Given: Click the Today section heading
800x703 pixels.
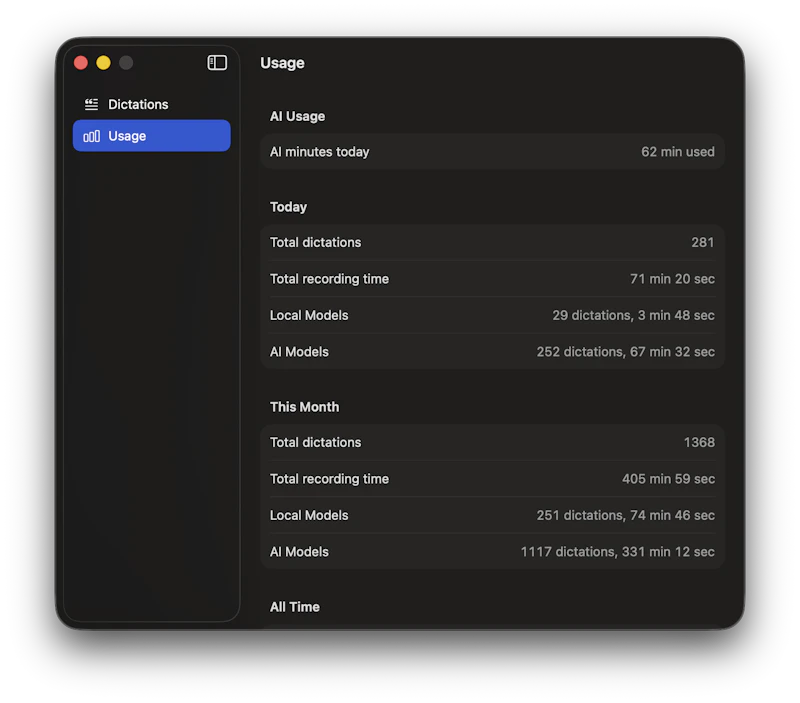Looking at the screenshot, I should click(288, 207).
